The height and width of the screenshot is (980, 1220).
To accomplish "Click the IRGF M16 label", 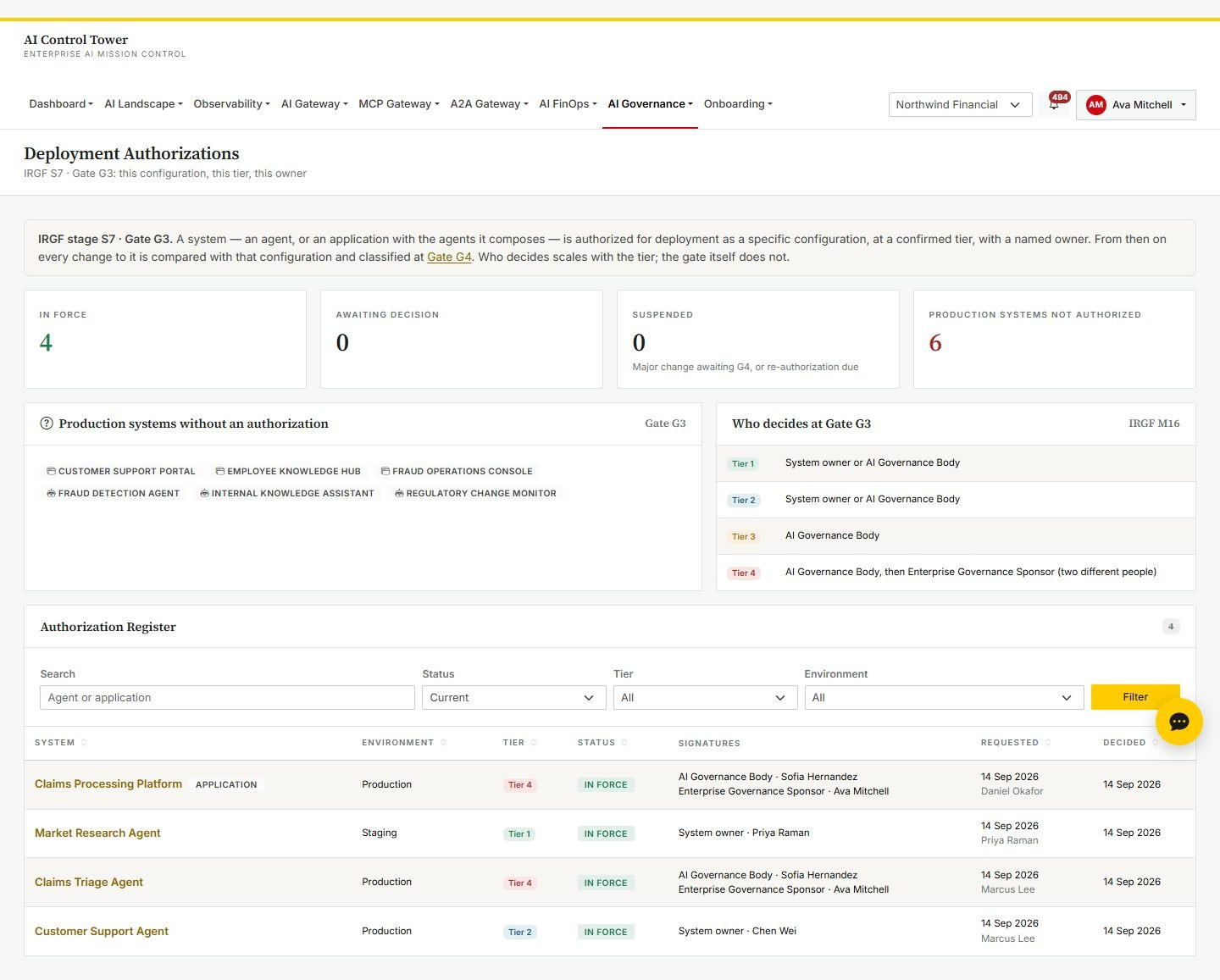I will pyautogui.click(x=1154, y=424).
